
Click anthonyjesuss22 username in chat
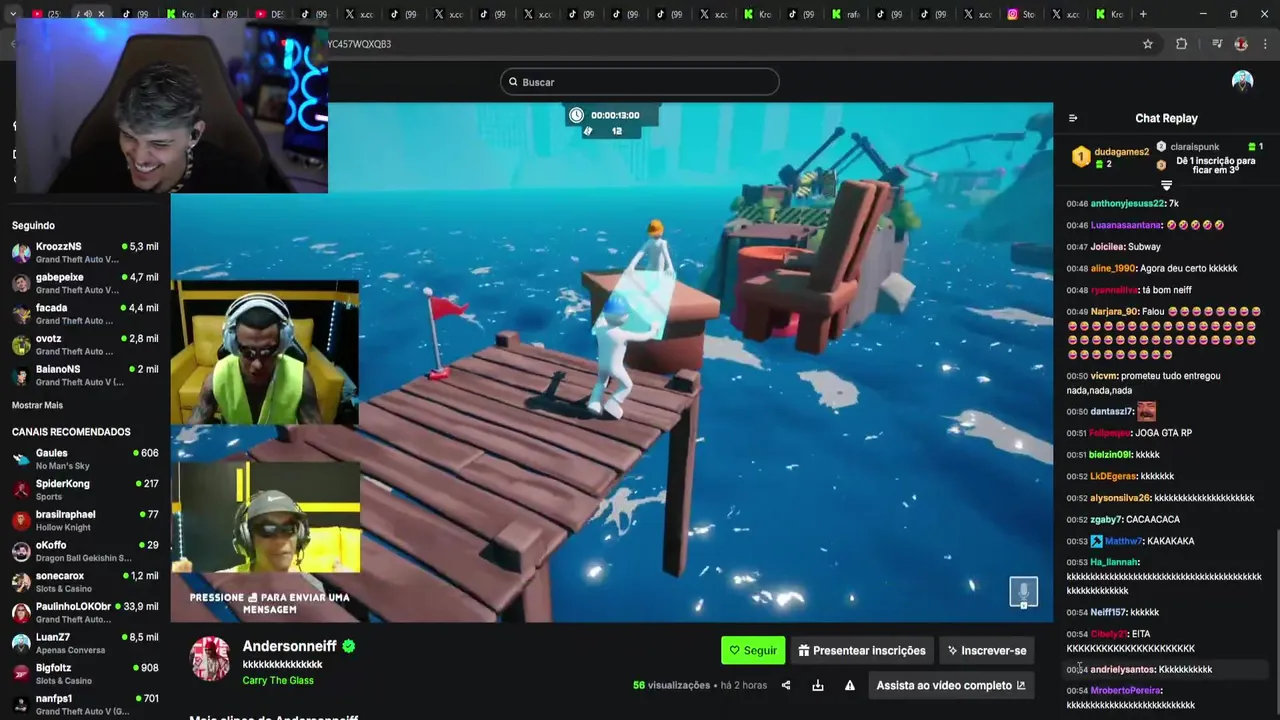[1128, 203]
